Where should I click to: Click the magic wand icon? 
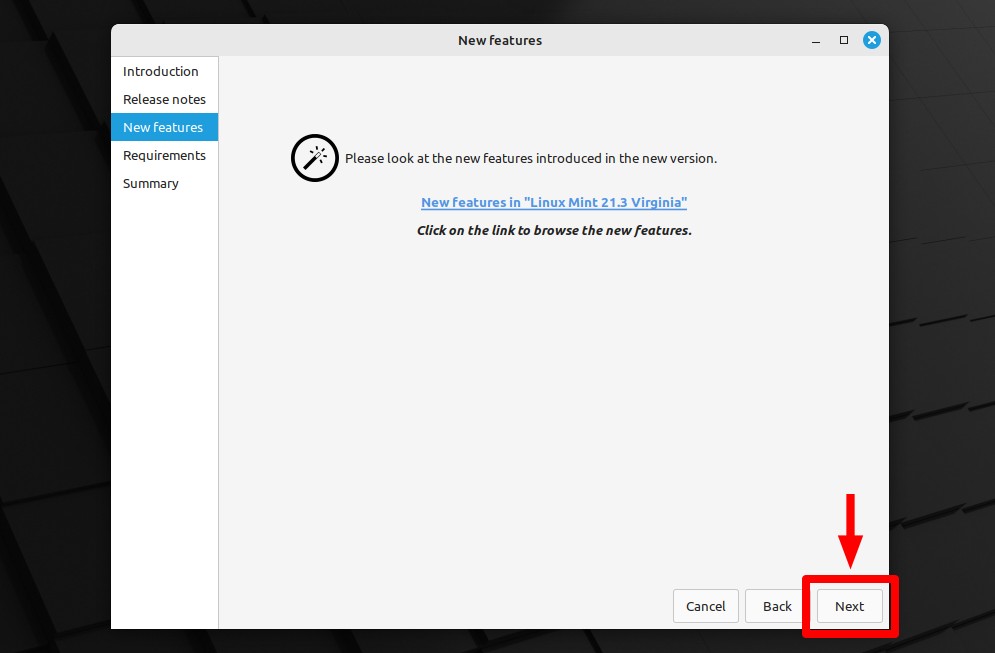(315, 158)
